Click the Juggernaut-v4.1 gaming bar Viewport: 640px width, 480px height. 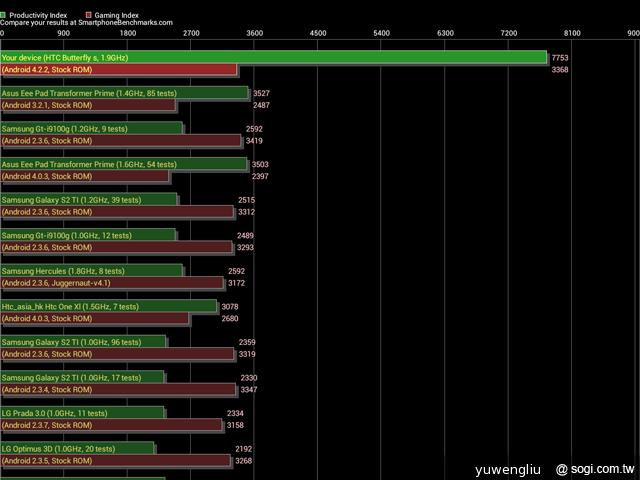click(x=112, y=283)
